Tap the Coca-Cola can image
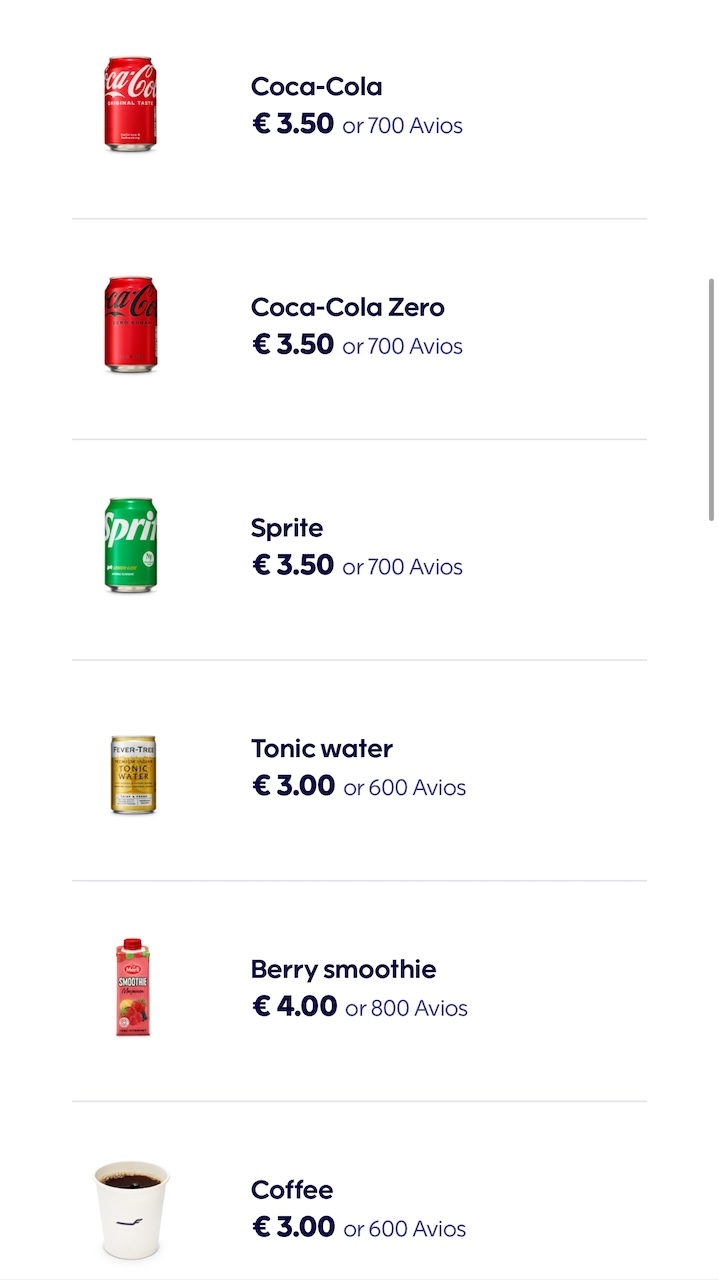The image size is (719, 1280). click(130, 104)
